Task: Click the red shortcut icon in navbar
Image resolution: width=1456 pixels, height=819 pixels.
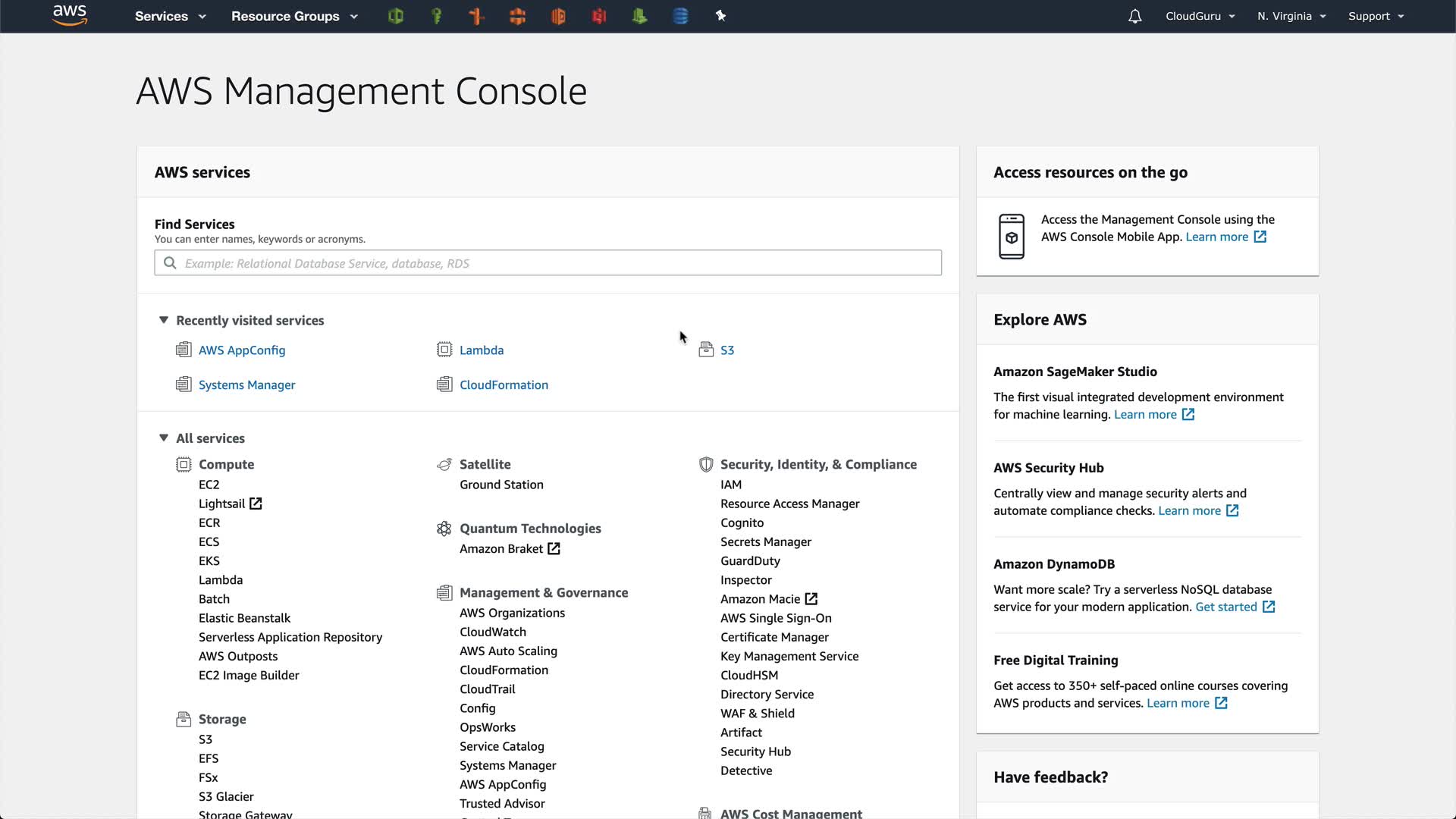Action: (599, 16)
